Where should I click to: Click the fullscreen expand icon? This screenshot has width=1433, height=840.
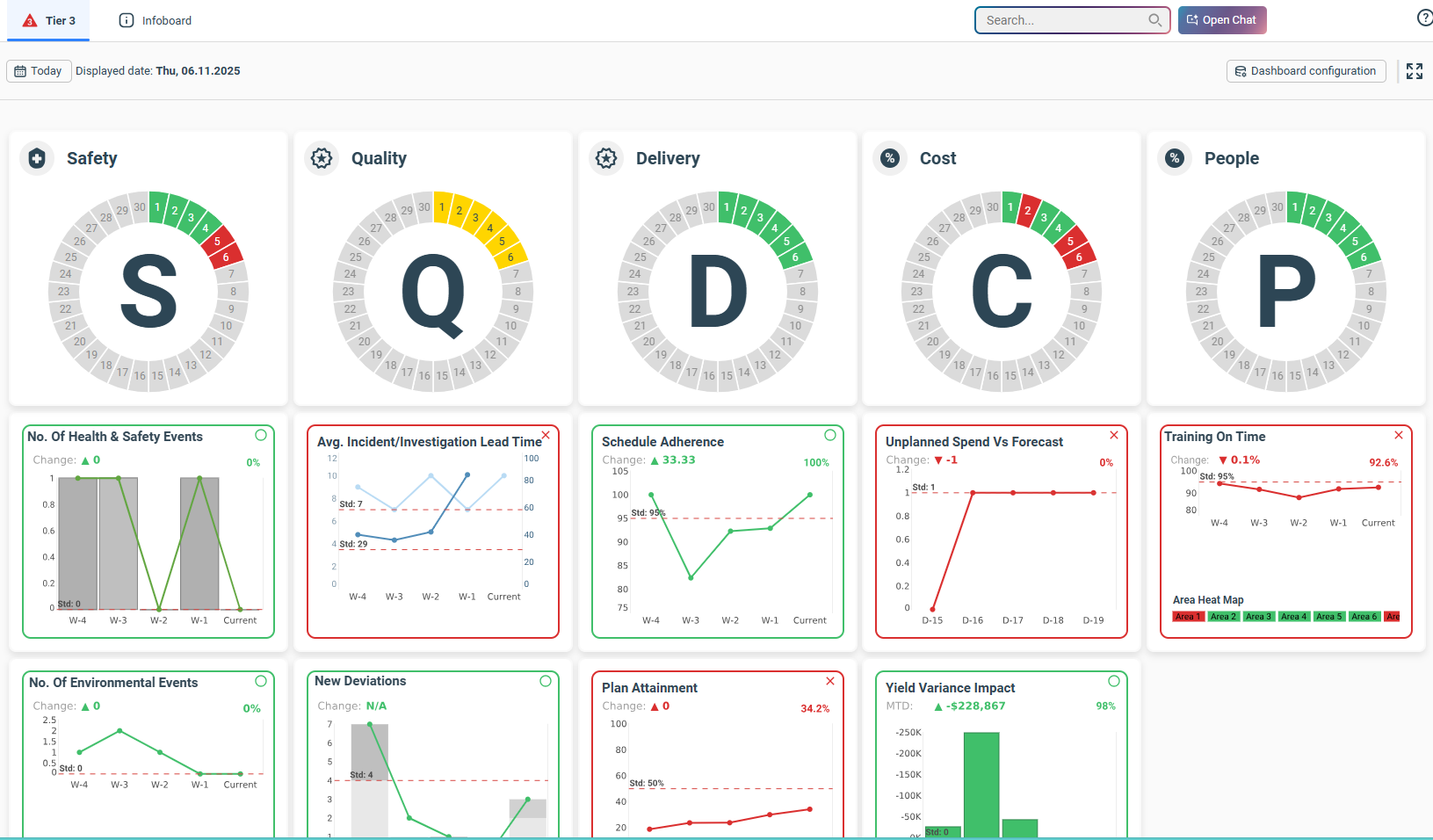(1415, 71)
